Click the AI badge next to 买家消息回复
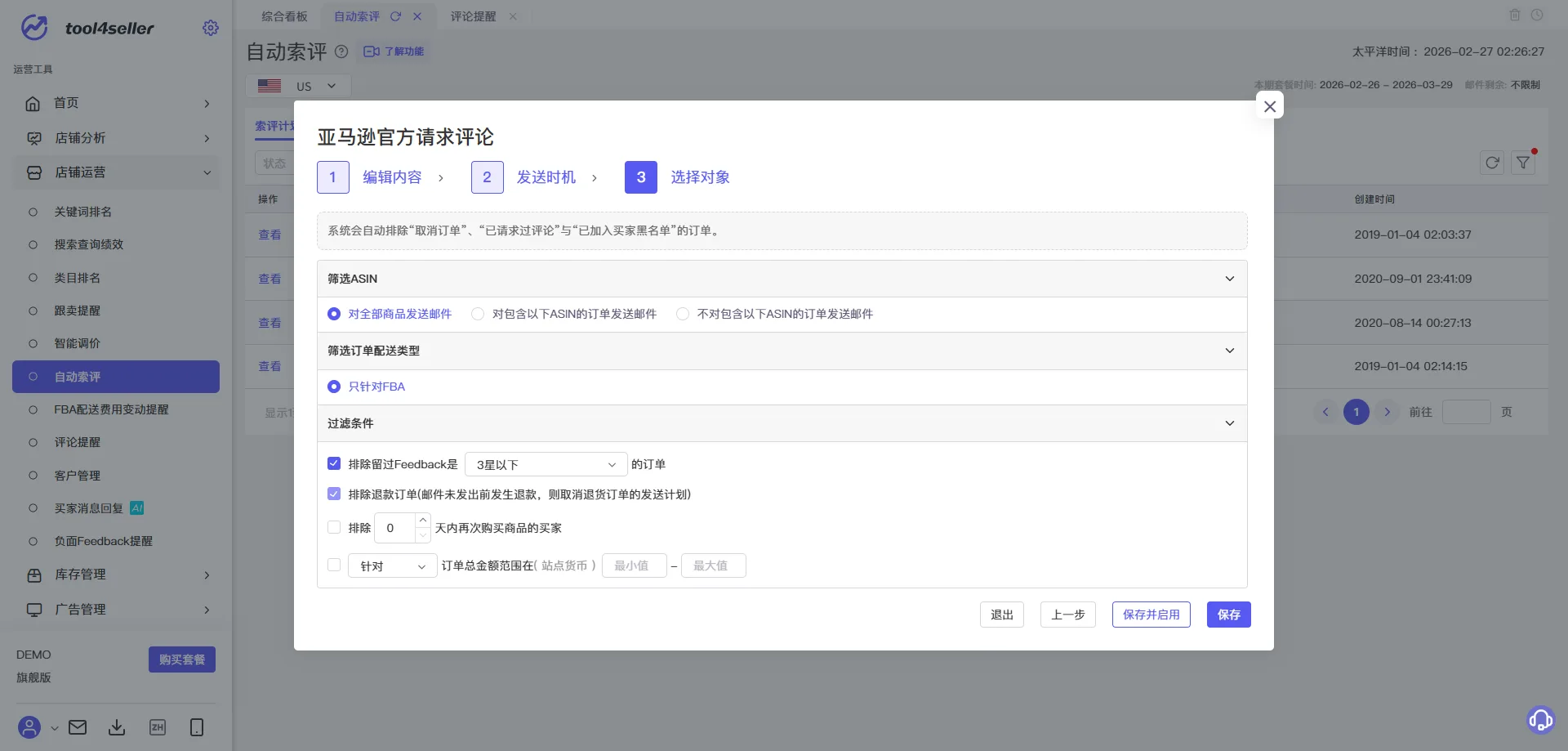This screenshot has width=1568, height=751. 137,508
